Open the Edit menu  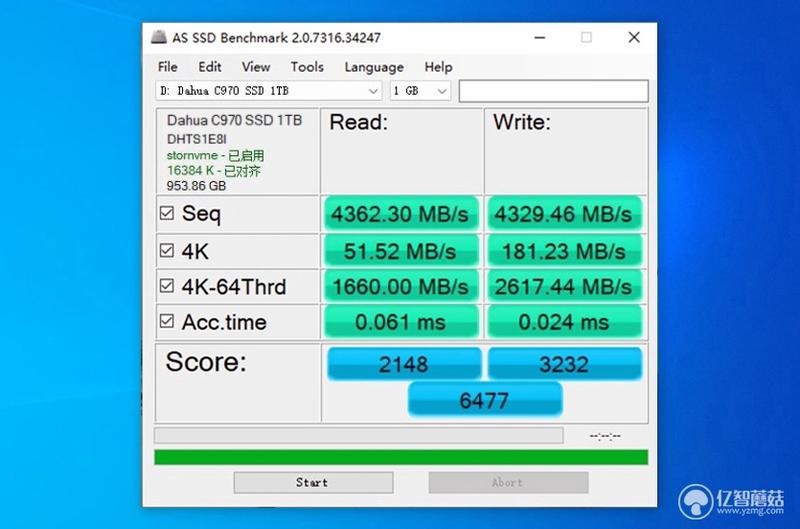coord(210,67)
